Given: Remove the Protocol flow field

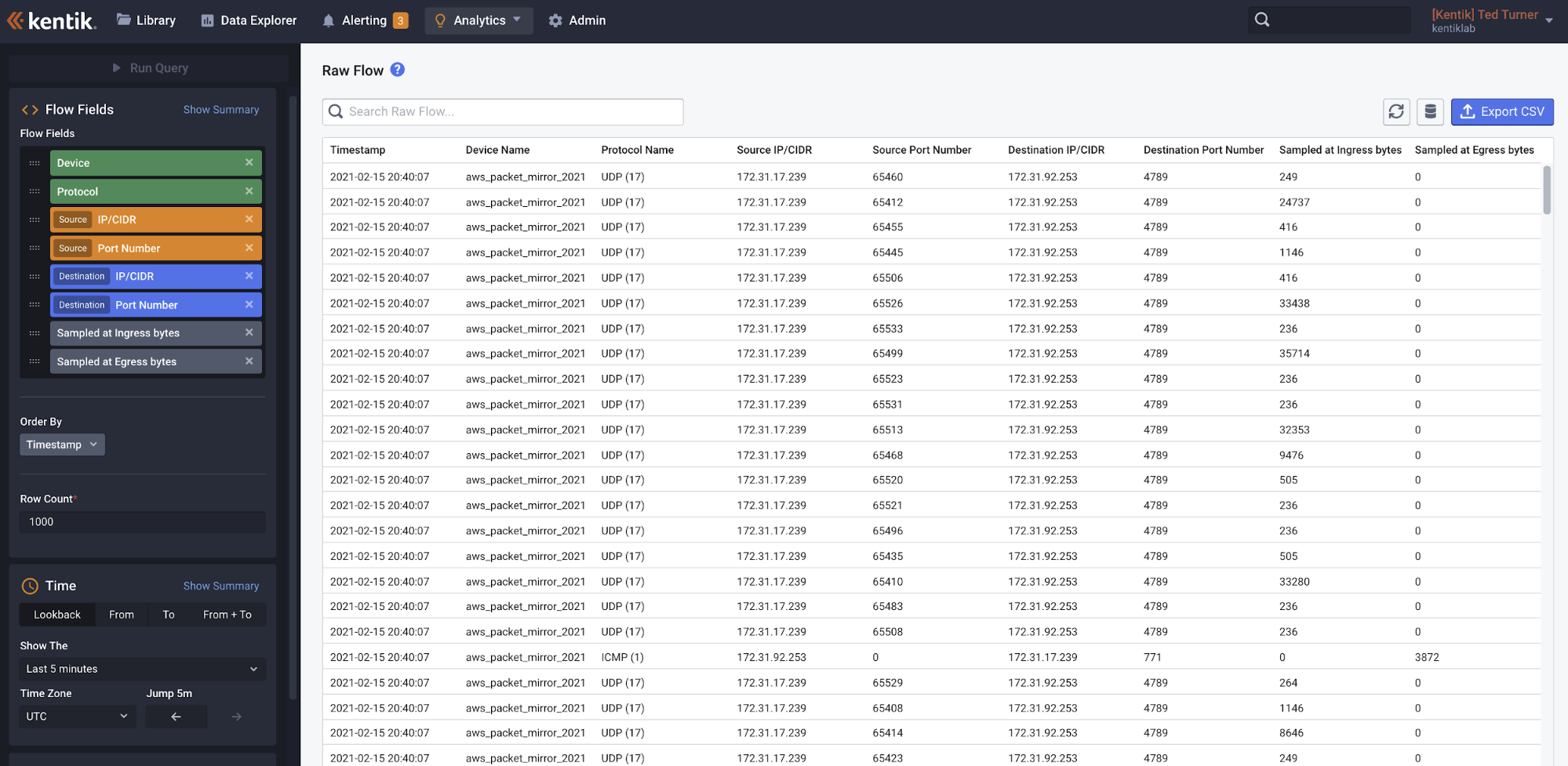Looking at the screenshot, I should coord(249,191).
